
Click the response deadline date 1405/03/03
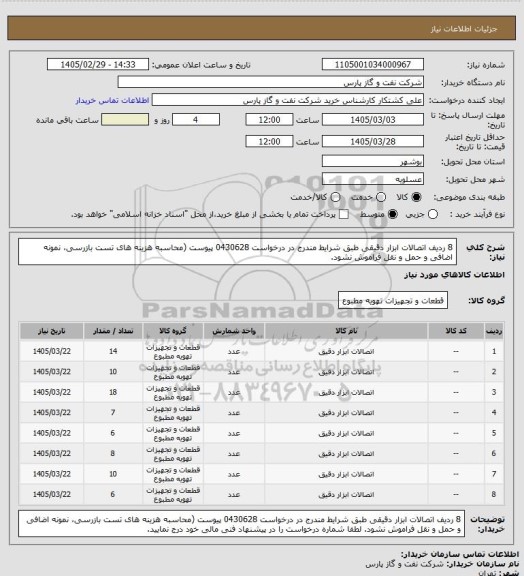point(373,120)
